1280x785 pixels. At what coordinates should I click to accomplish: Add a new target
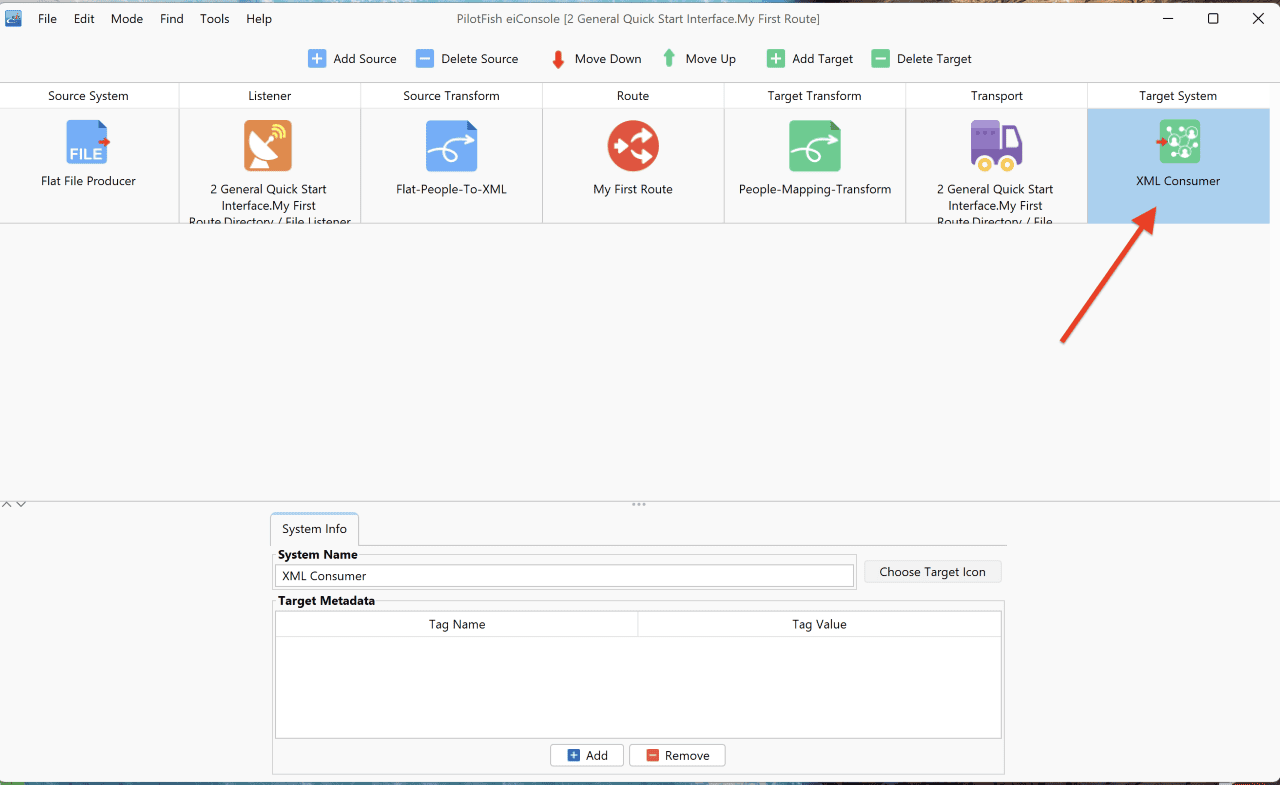(x=810, y=59)
